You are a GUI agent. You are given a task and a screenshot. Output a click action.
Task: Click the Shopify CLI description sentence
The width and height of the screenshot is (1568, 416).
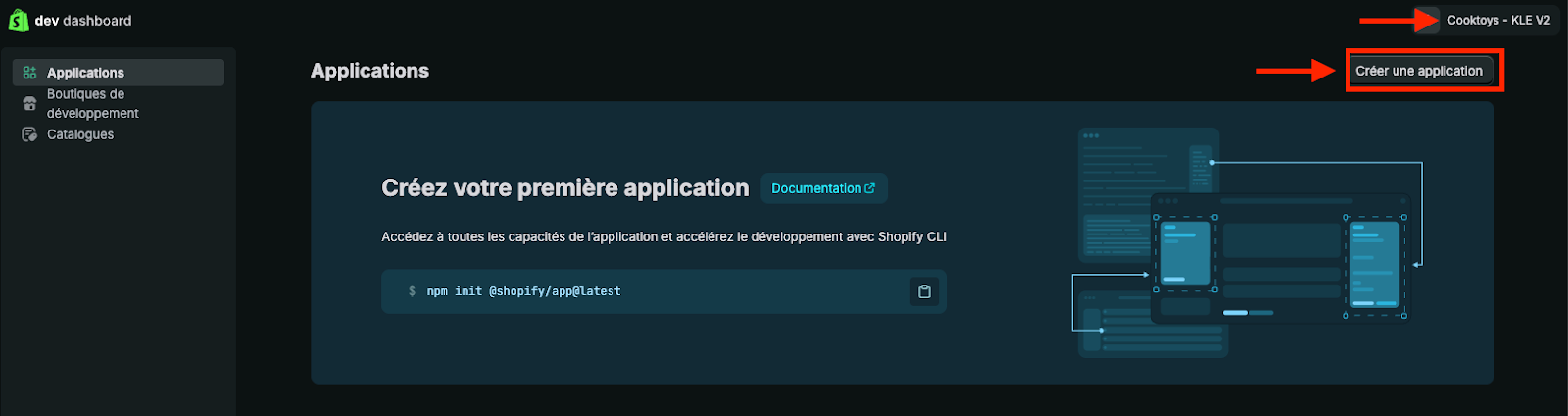[663, 236]
